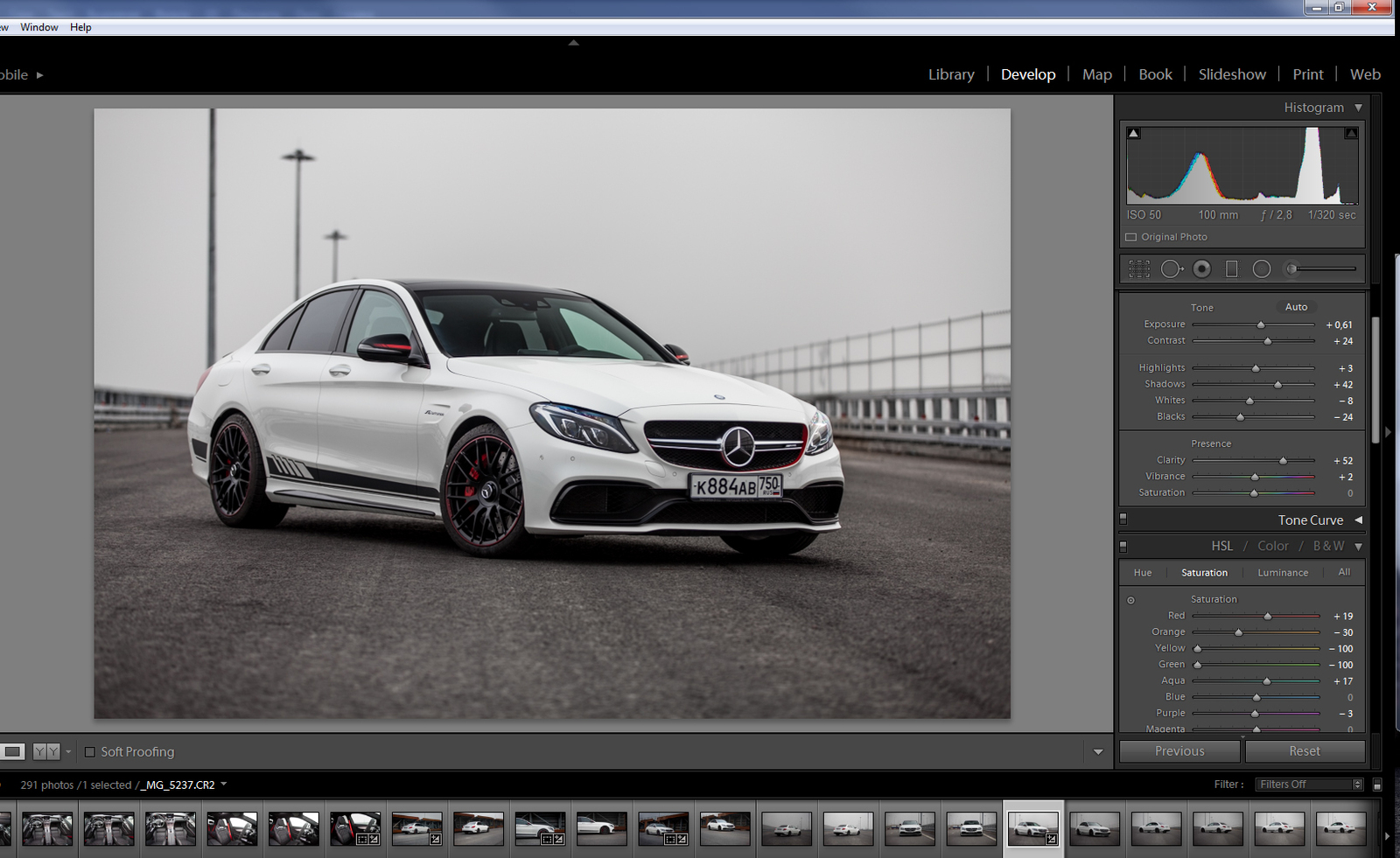Switch to Loupe view in toolbar
The width and height of the screenshot is (1400, 858).
click(x=12, y=751)
